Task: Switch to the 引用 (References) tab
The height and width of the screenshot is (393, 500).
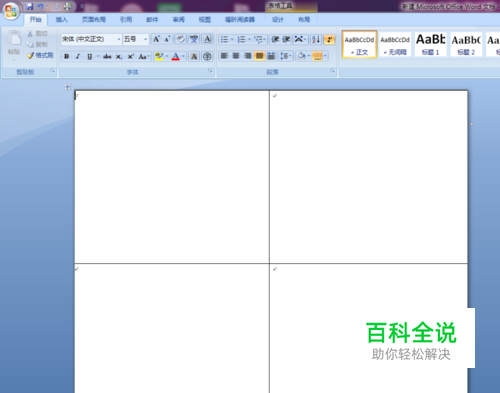Action: point(126,20)
